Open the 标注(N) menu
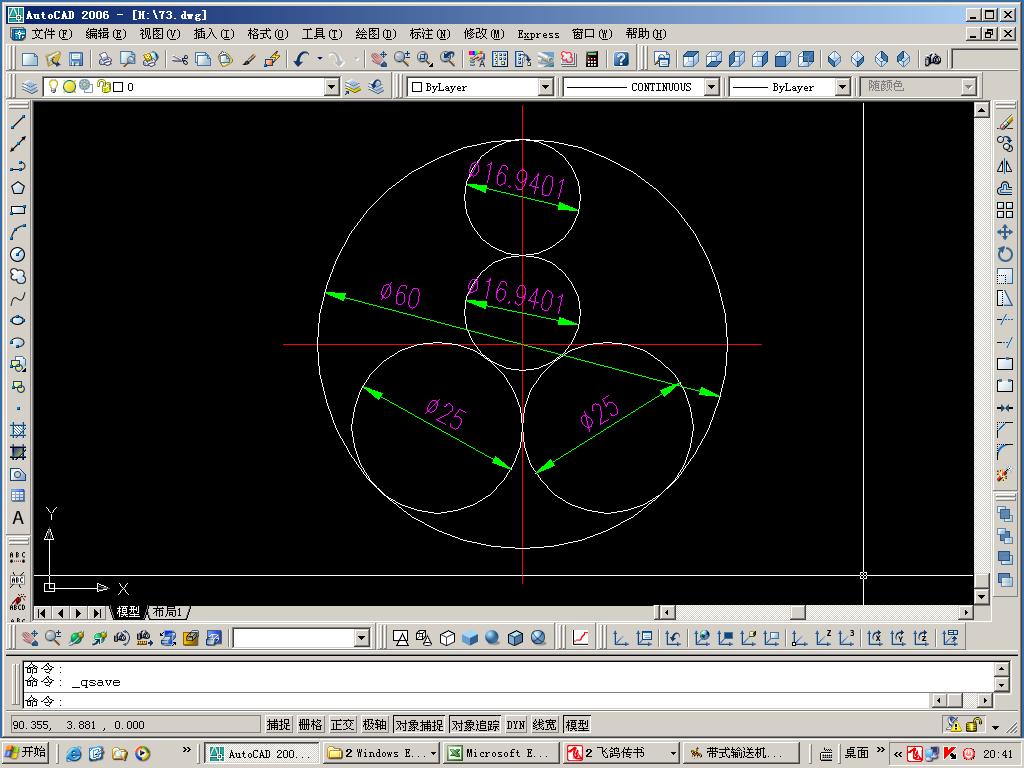 click(430, 34)
